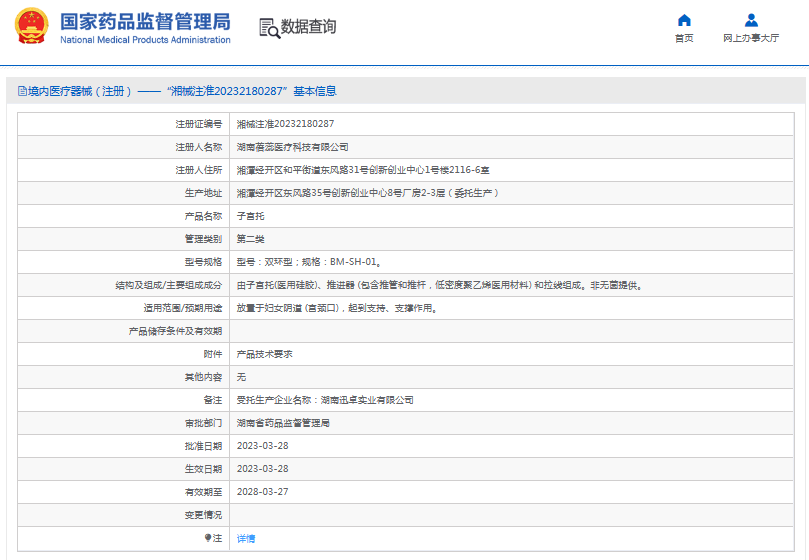Click the 产品名称 row label
809x560 pixels.
point(203,216)
